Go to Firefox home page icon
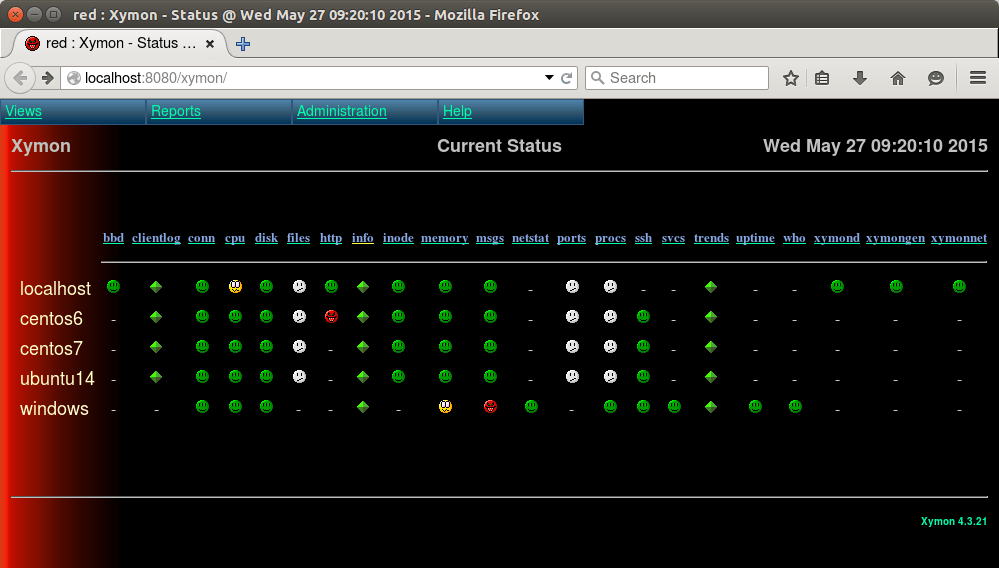The height and width of the screenshot is (568, 999). [898, 78]
